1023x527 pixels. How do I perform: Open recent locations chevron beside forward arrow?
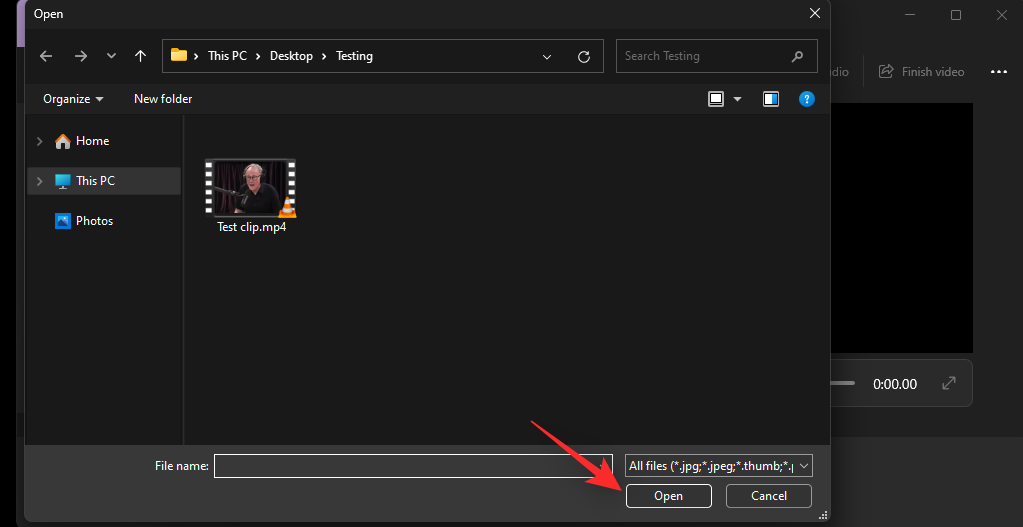point(111,56)
